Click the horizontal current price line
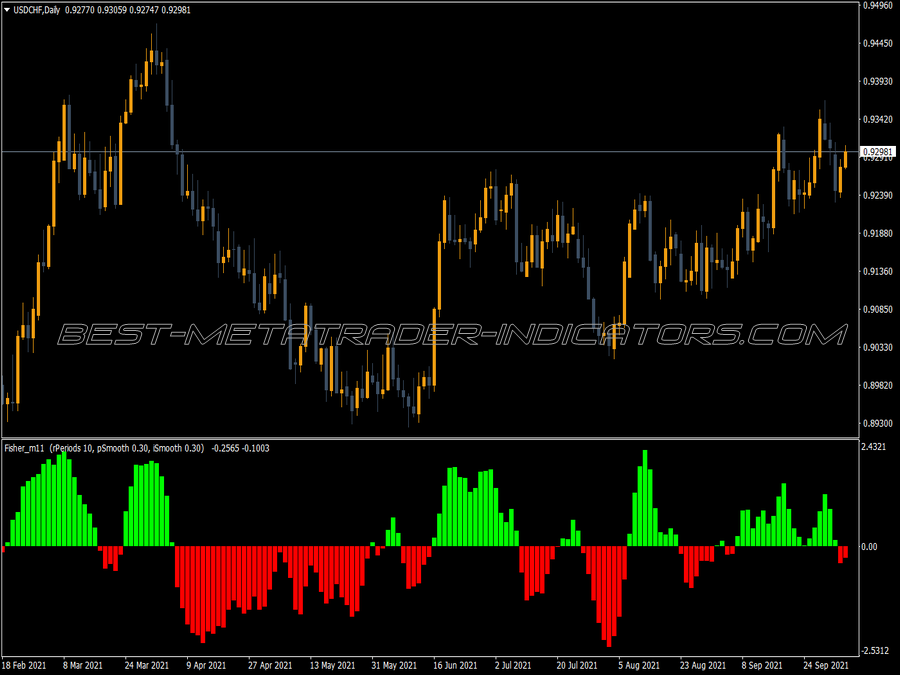Screen dimensions: 900x675 tap(429, 152)
